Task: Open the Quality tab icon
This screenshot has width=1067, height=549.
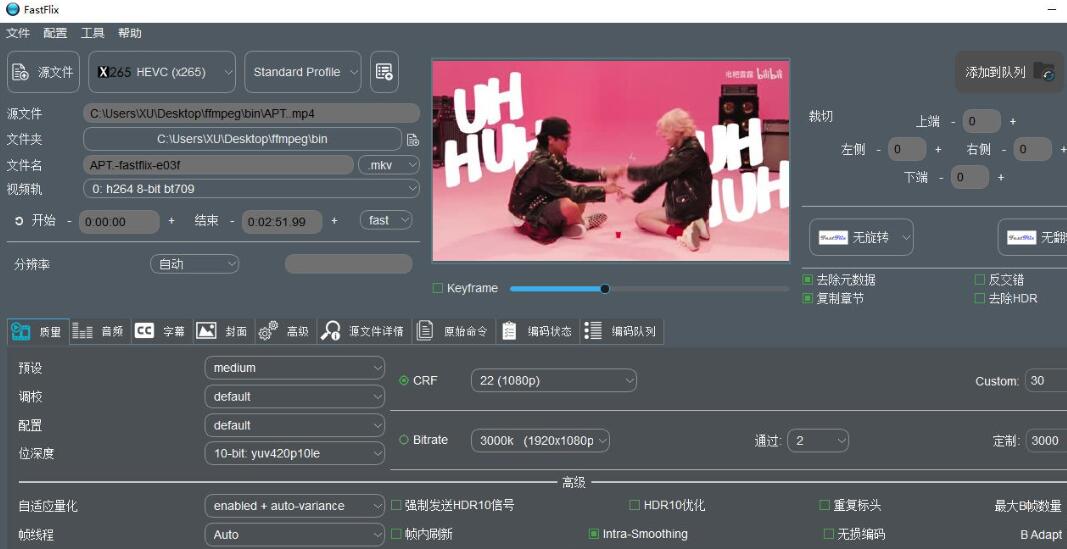Action: coord(20,331)
